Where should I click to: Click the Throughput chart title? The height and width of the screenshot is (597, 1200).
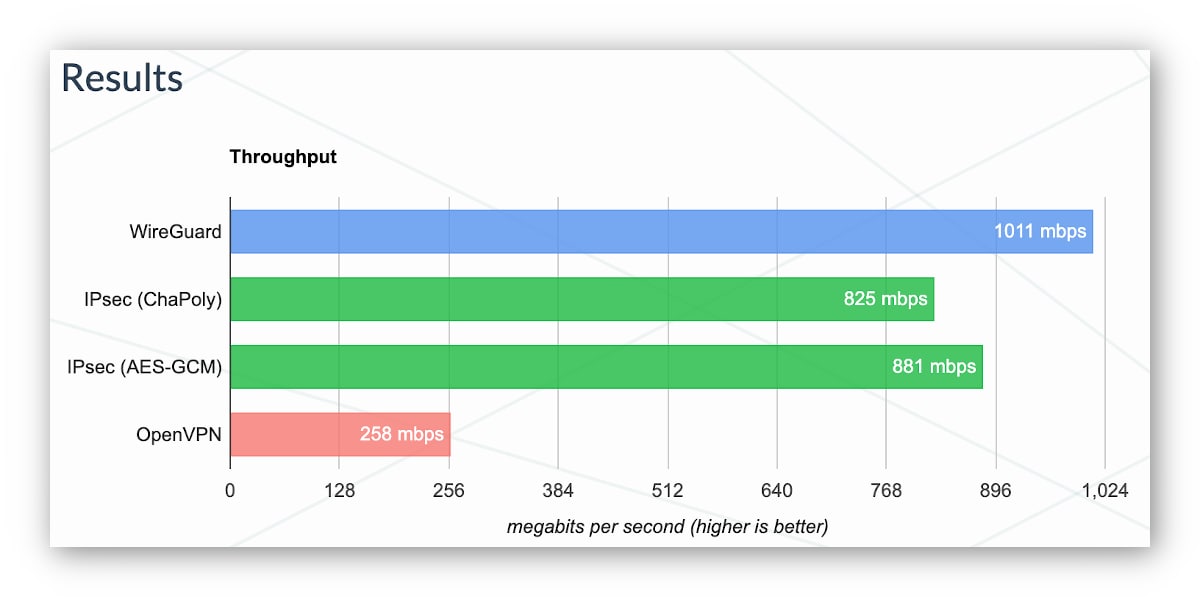click(x=283, y=157)
